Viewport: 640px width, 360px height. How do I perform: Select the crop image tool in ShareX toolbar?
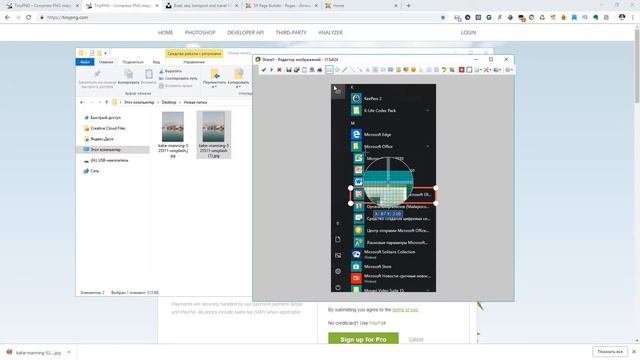(x=452, y=70)
